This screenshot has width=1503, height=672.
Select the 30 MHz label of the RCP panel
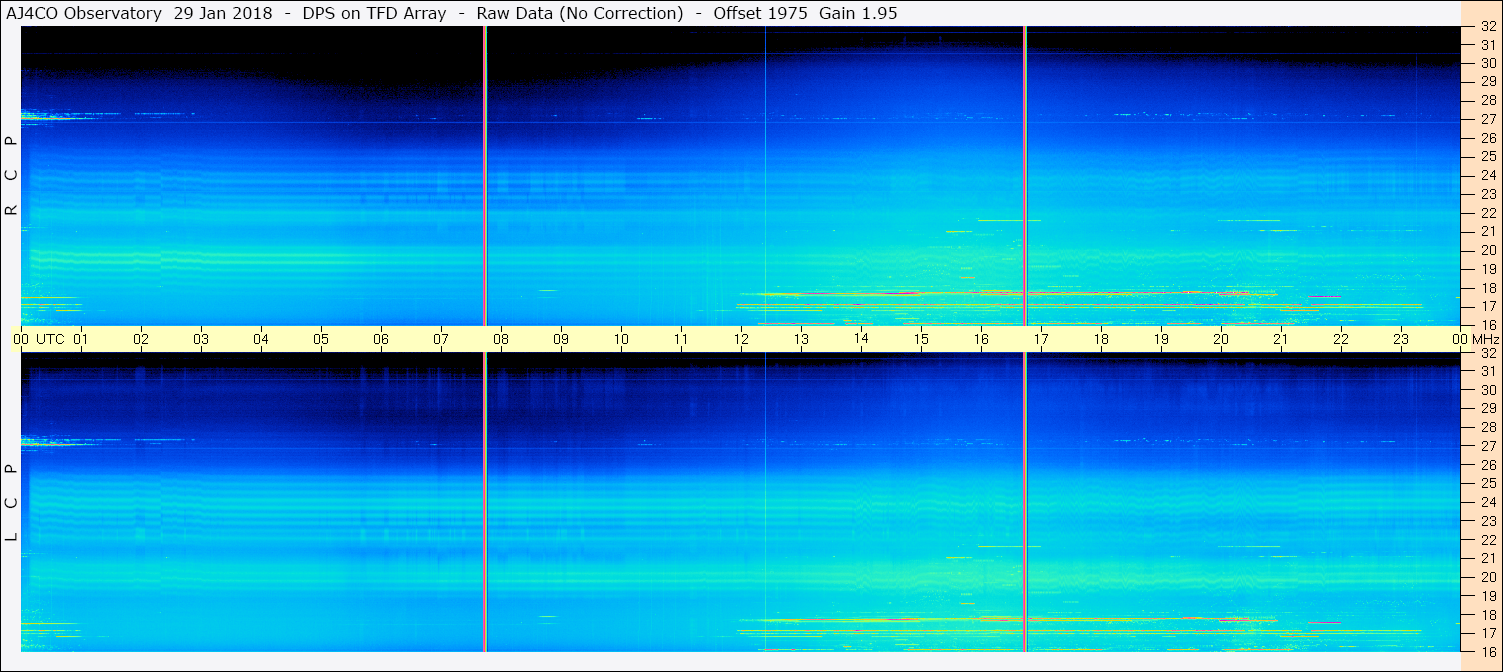1487,63
